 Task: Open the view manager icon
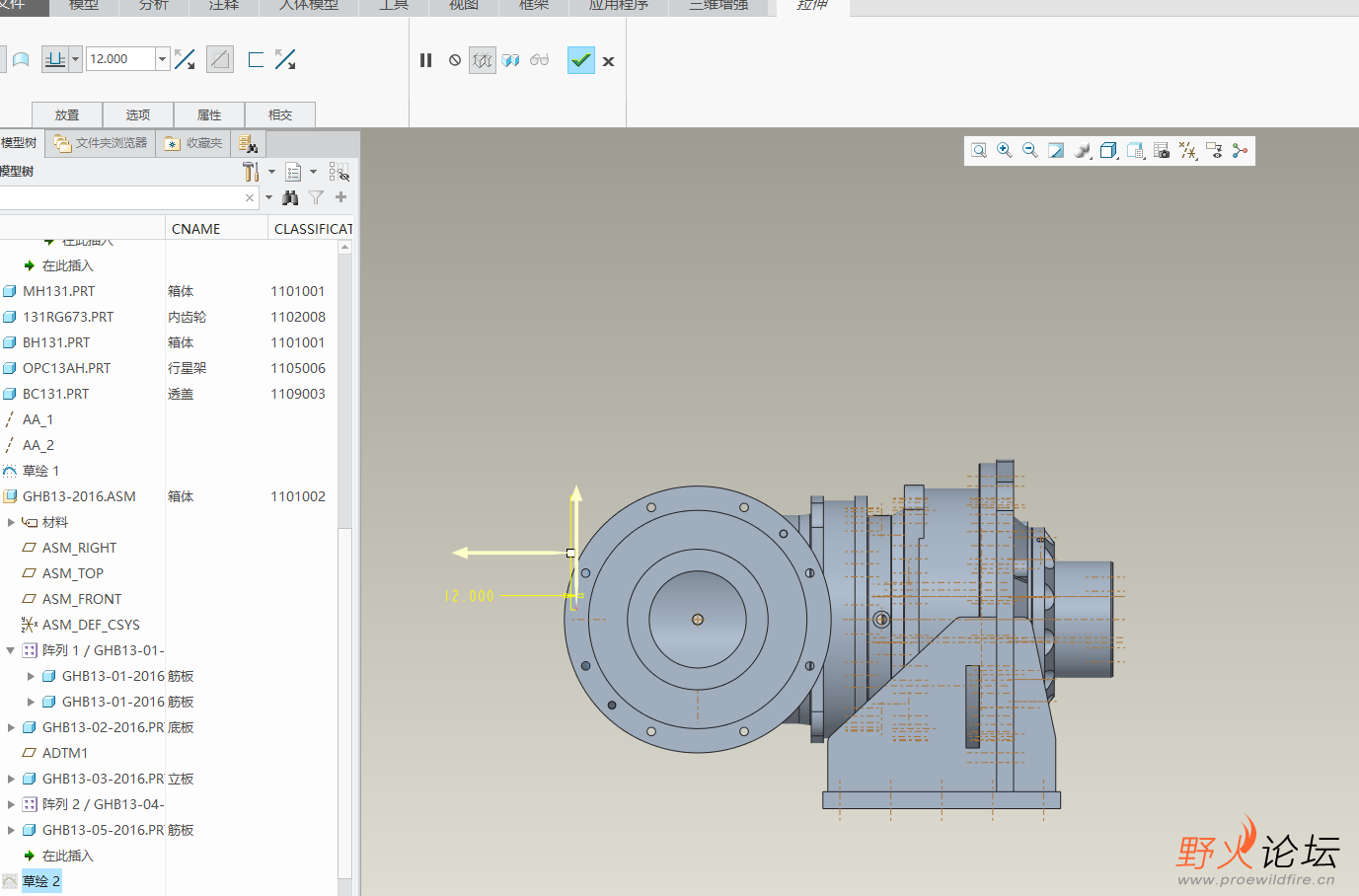point(1136,151)
